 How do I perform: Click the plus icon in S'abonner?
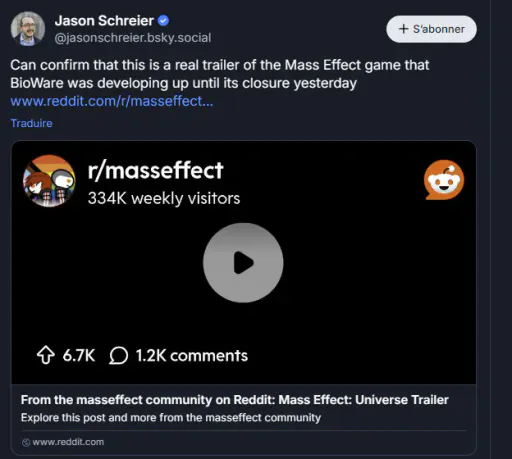pyautogui.click(x=403, y=29)
